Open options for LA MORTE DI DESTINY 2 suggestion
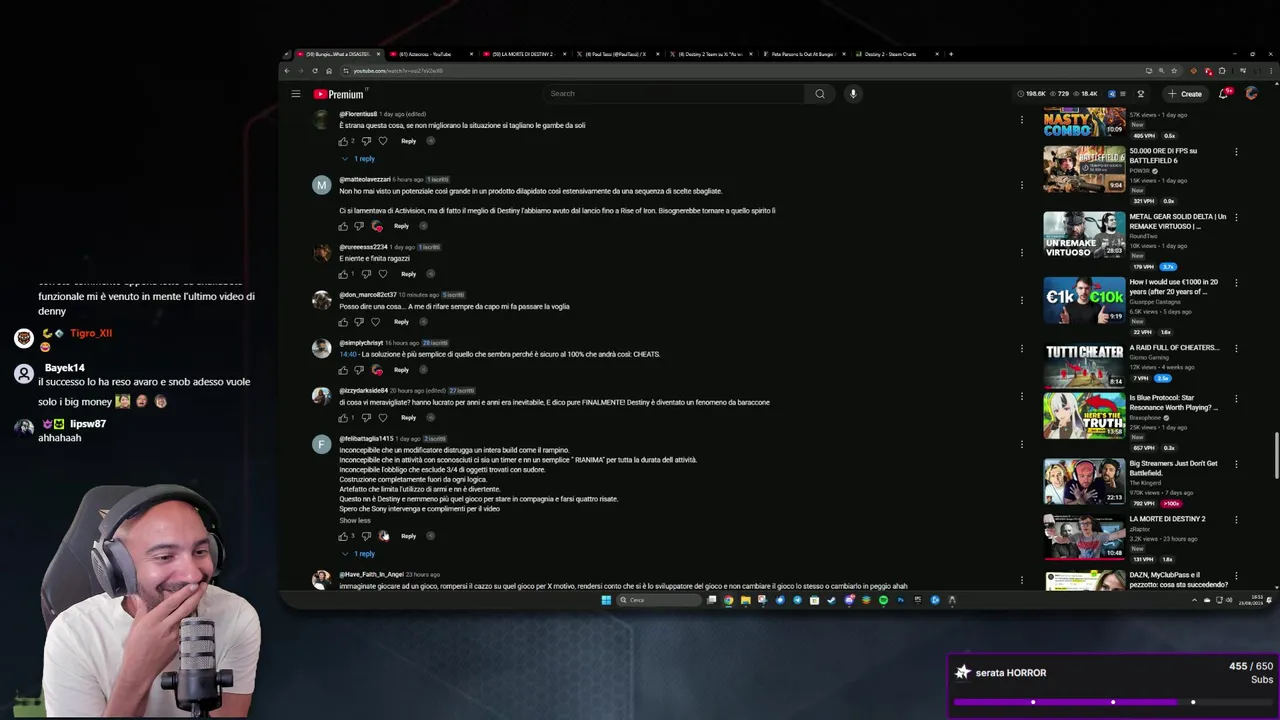Viewport: 1280px width, 720px height. (1236, 520)
